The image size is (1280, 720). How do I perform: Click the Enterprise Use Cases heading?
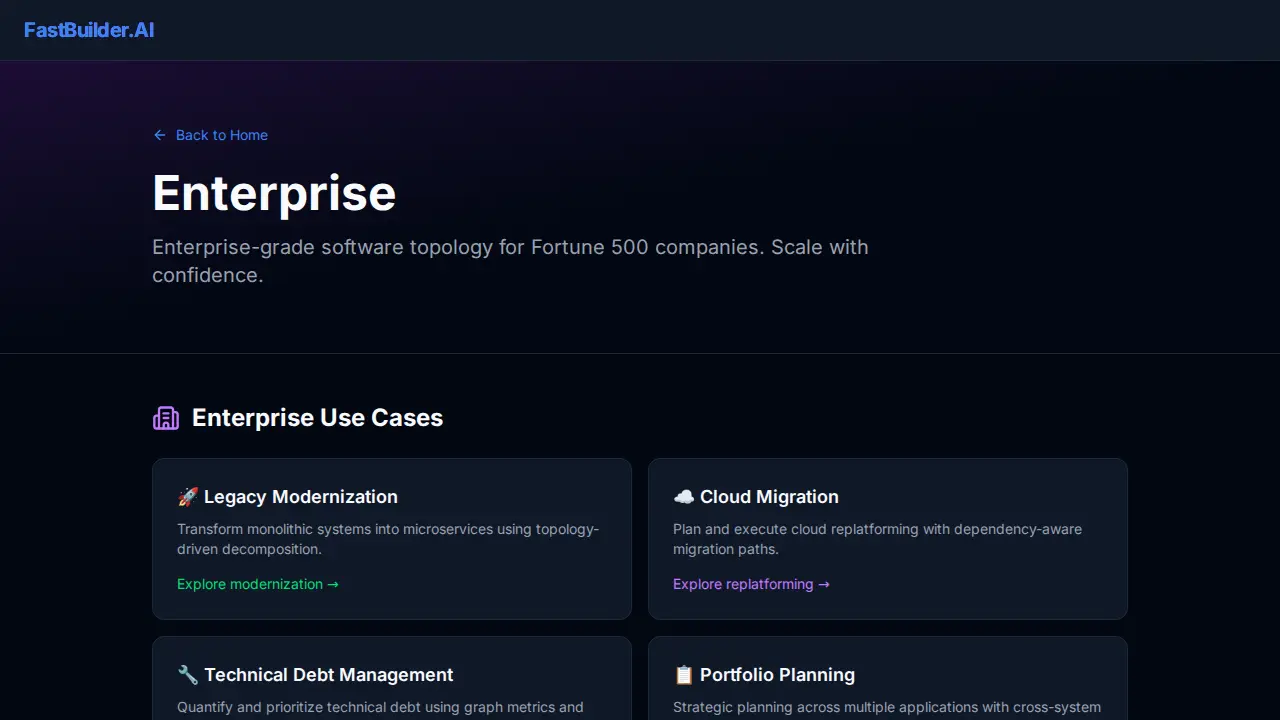pyautogui.click(x=317, y=418)
